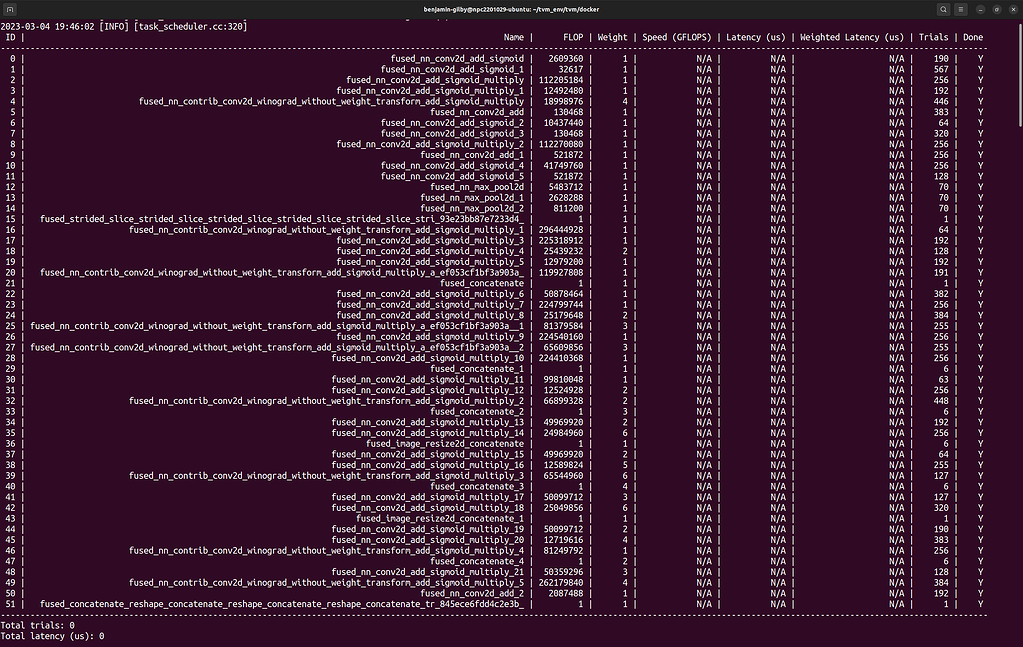Select the Done column header
This screenshot has height=647, width=1023.
coord(972,37)
